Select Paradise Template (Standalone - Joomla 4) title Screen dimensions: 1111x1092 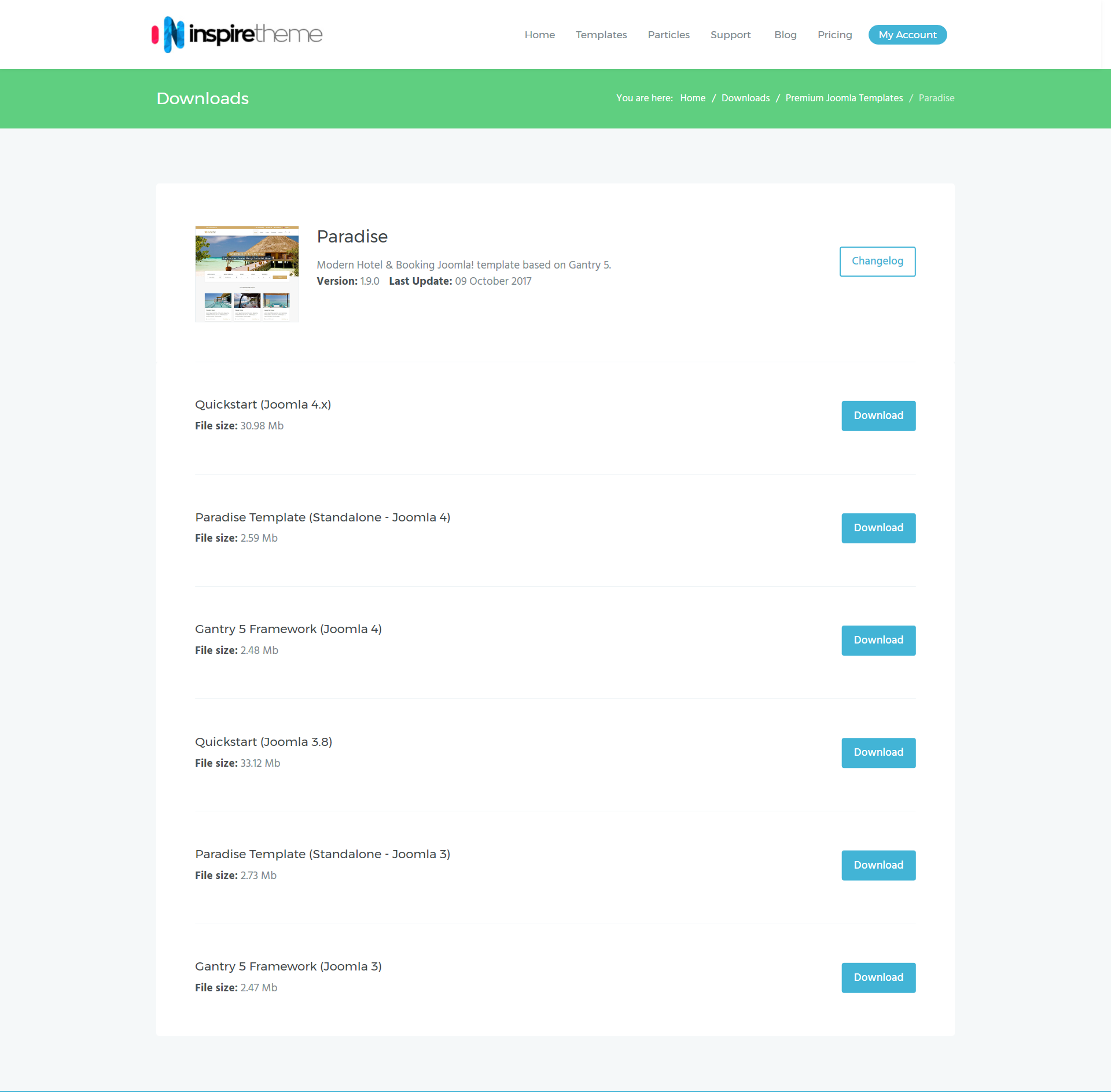322,517
